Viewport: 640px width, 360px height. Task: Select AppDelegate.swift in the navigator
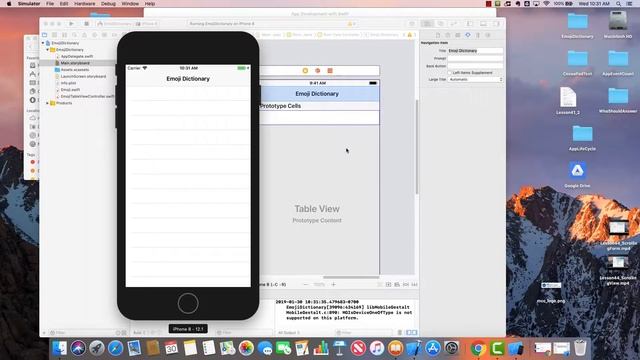(x=78, y=56)
